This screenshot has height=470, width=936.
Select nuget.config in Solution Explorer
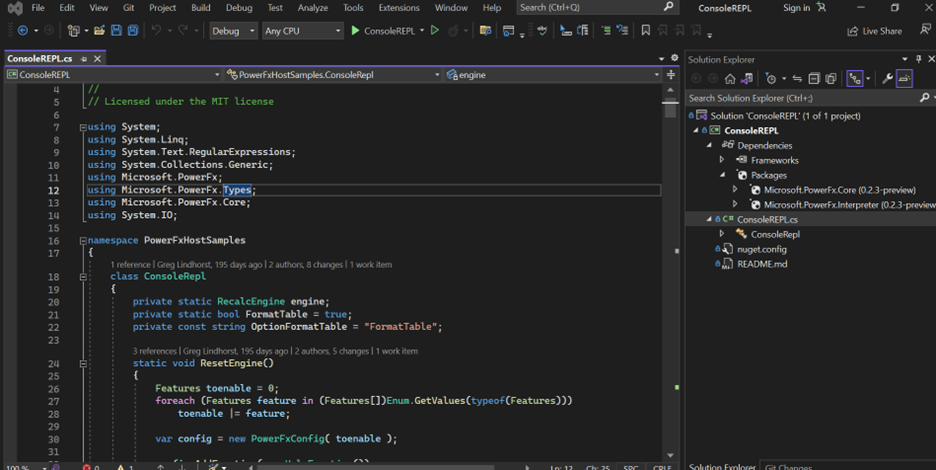click(761, 249)
